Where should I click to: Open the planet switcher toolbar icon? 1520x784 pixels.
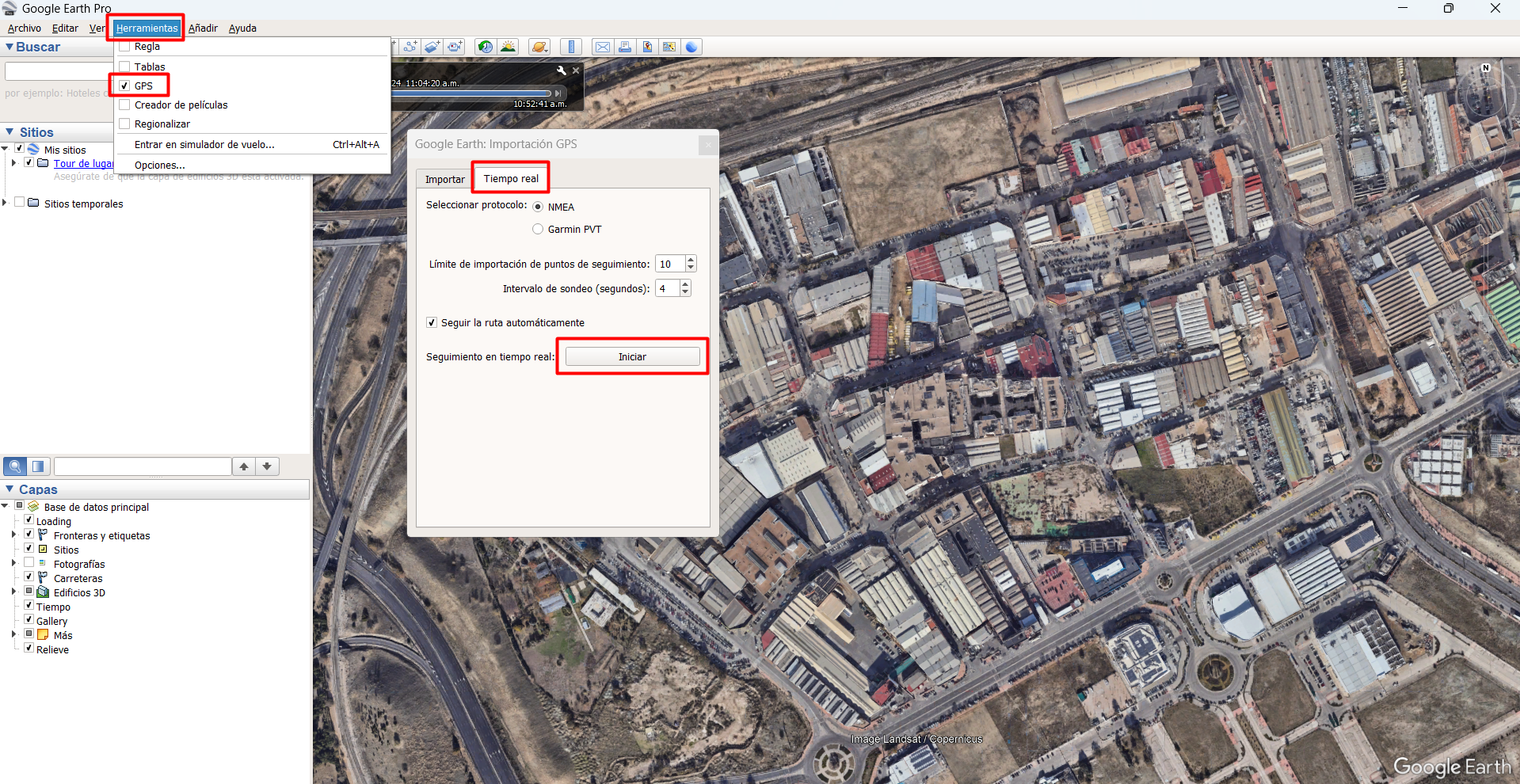tap(539, 47)
